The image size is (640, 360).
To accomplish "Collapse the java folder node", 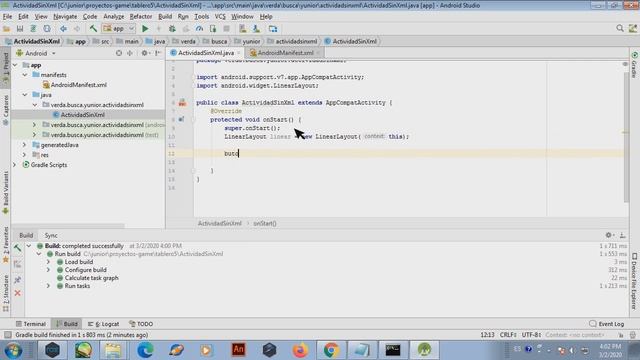I will click(x=25, y=95).
